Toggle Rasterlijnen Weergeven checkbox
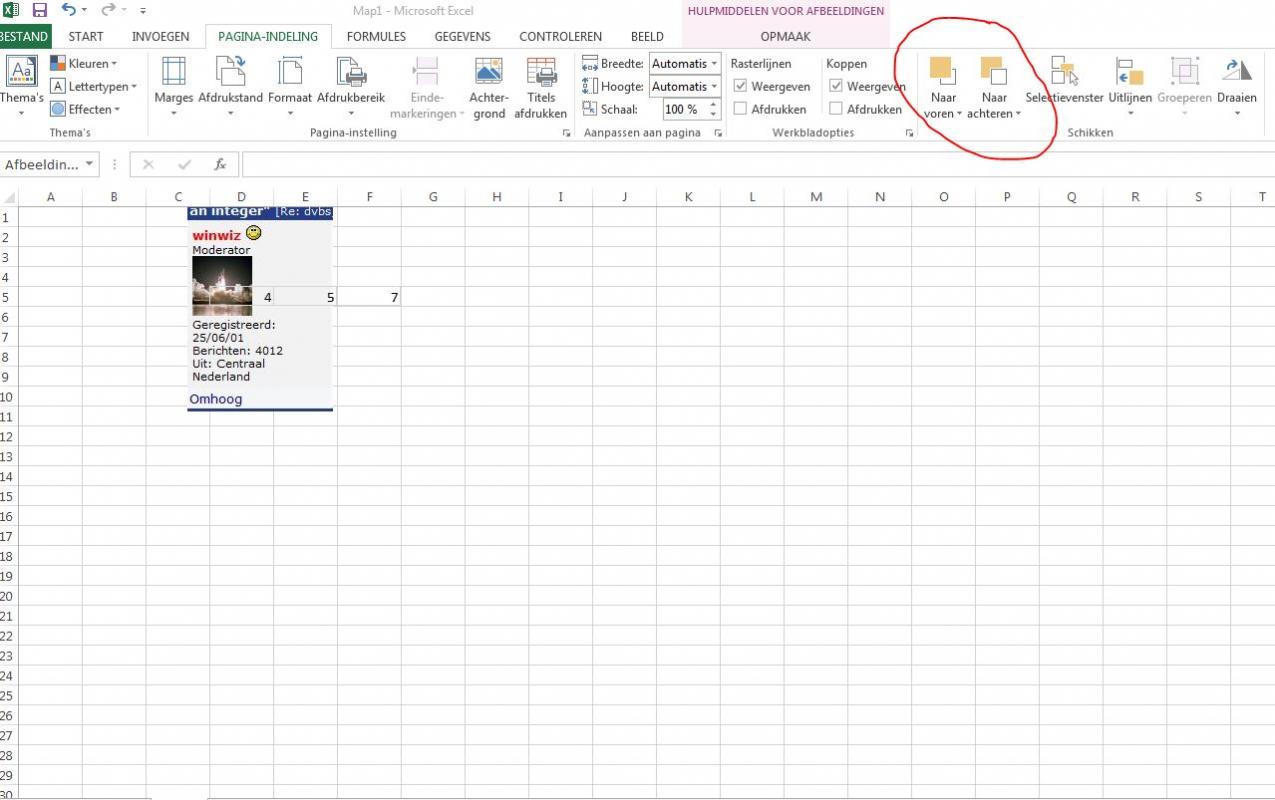Viewport: 1275px width, 800px height. coord(741,86)
